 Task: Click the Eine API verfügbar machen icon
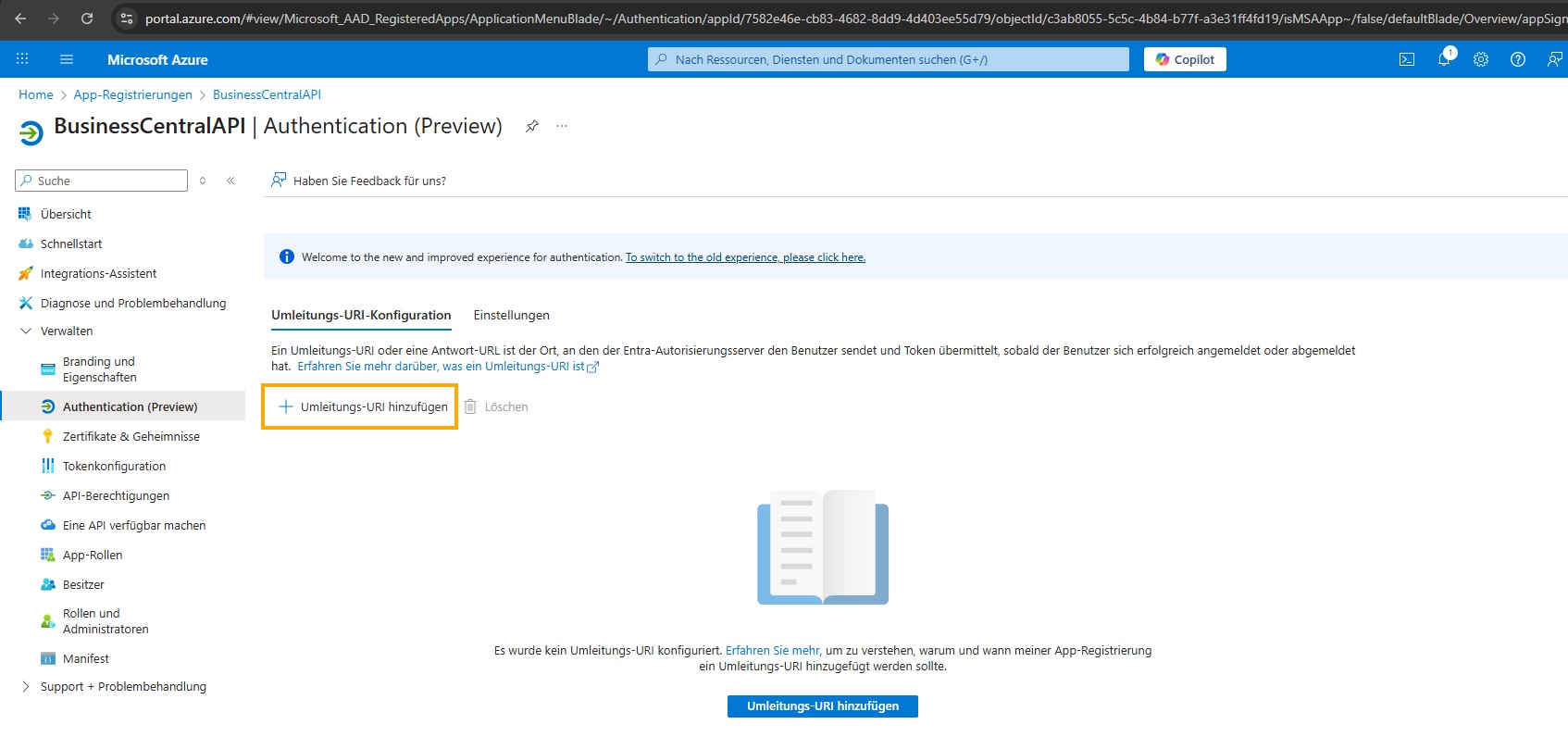(47, 525)
